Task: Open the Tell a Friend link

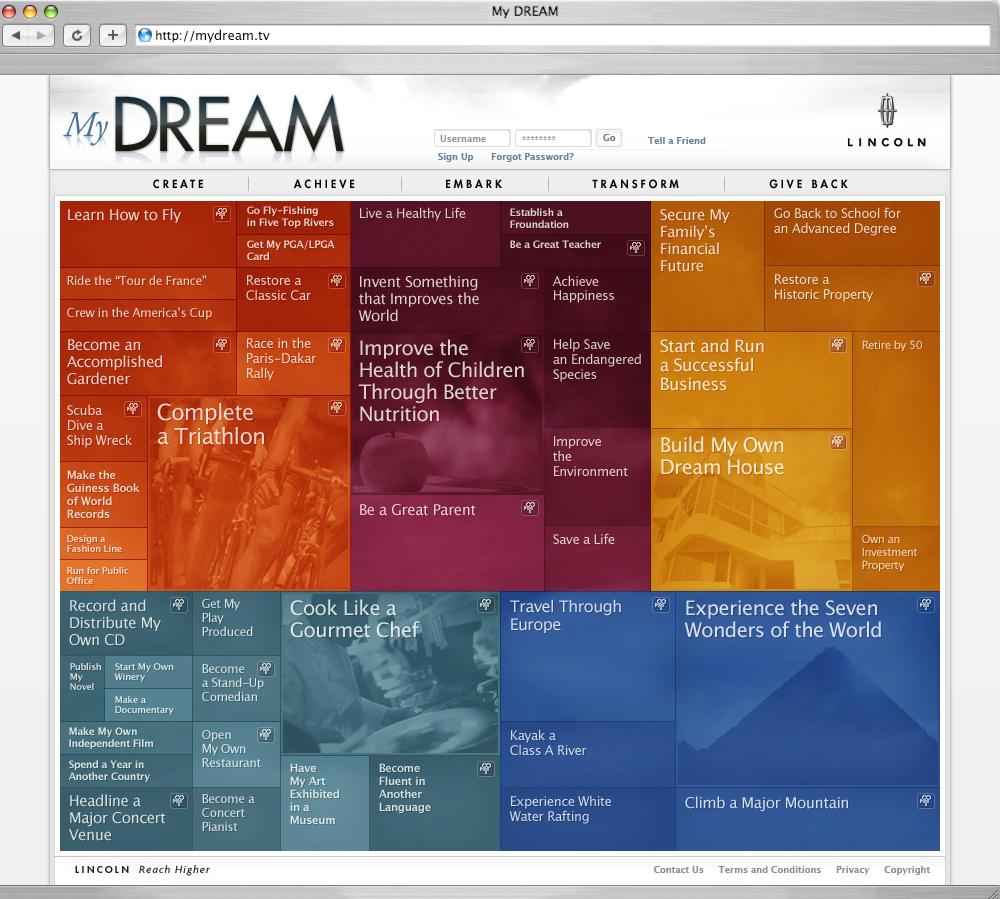Action: [x=677, y=141]
